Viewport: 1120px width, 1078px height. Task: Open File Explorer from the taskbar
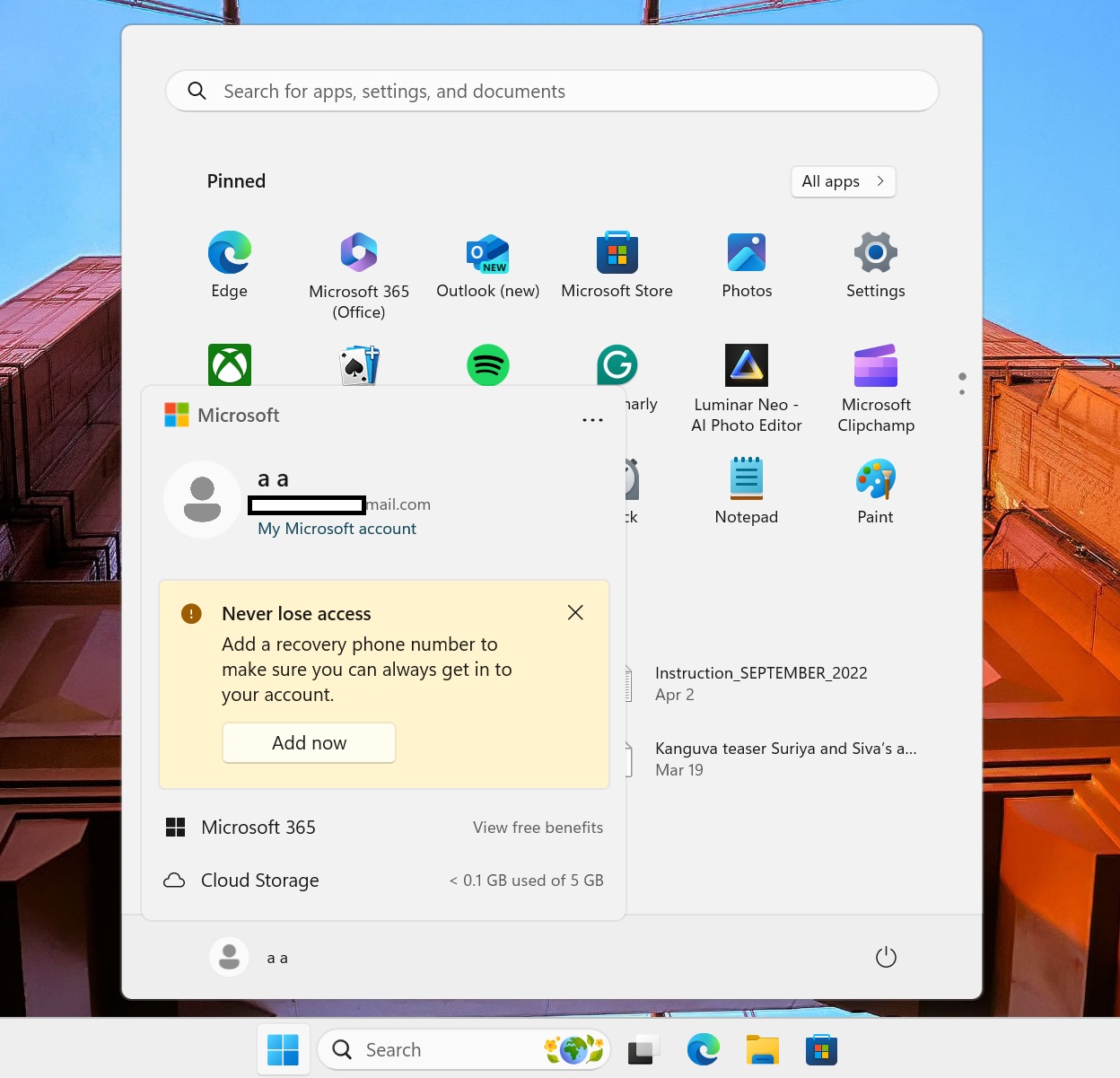pyautogui.click(x=762, y=1049)
